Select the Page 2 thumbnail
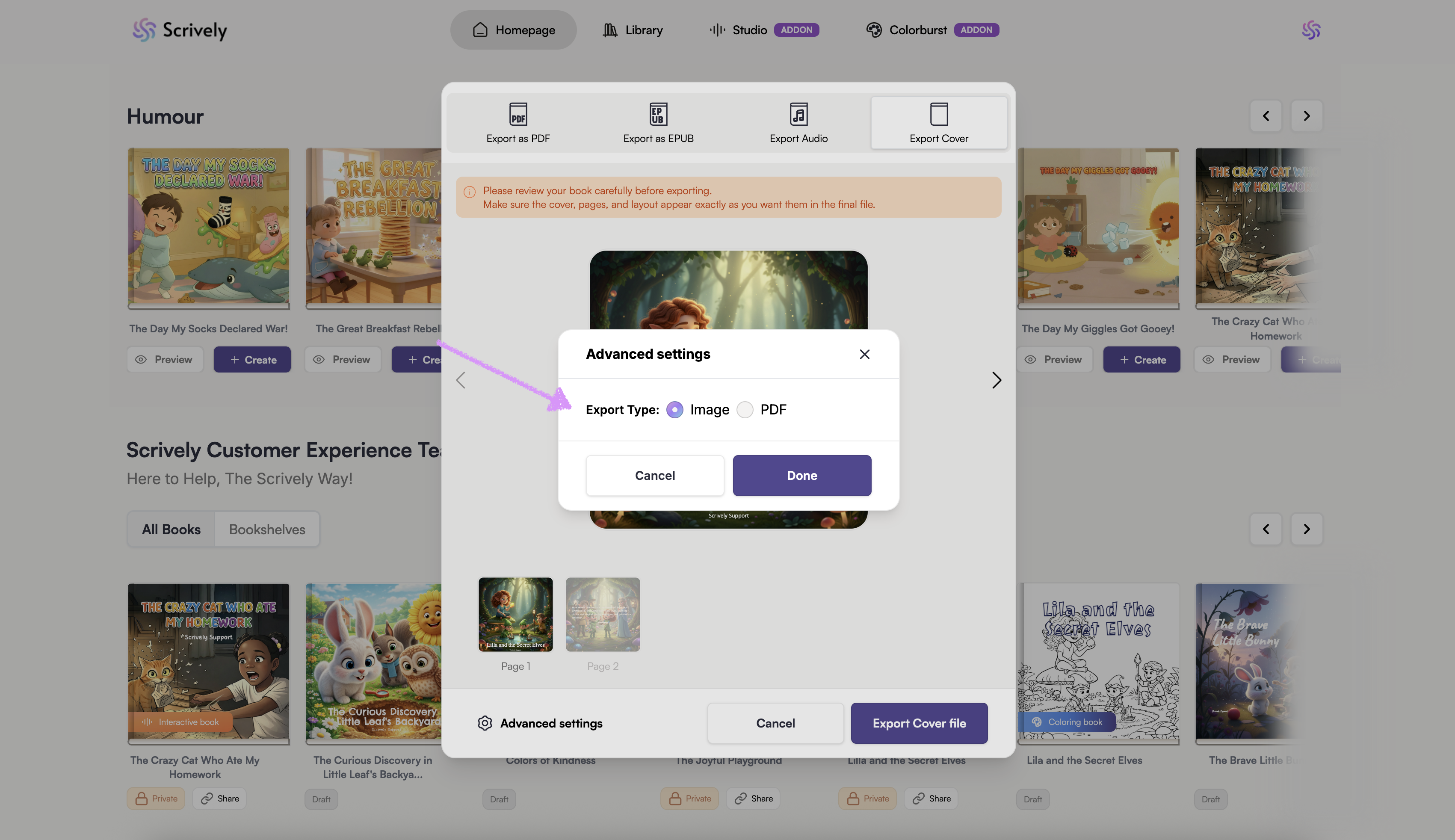Viewport: 1455px width, 840px height. pyautogui.click(x=602, y=615)
